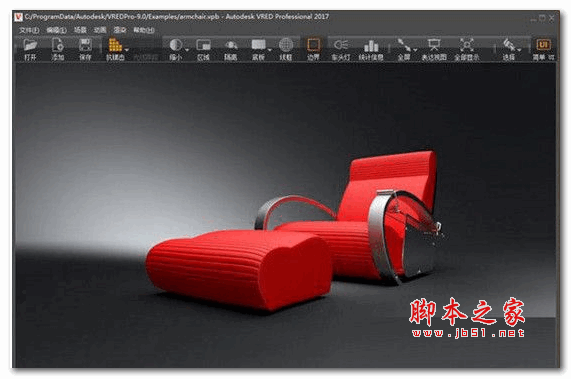Viewport: 571px width, 379px height.
Task: Click the tool icon left of the UI button
Action: coord(509,45)
